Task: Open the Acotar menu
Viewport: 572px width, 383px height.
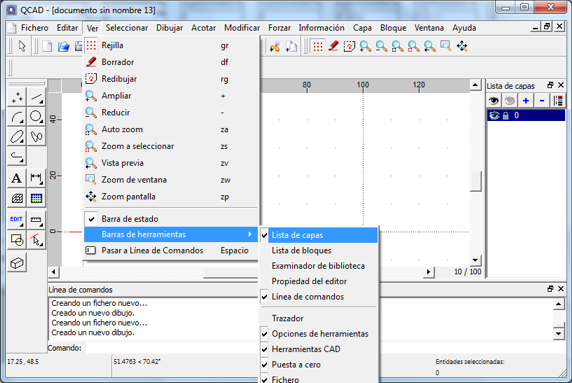Action: pos(203,28)
